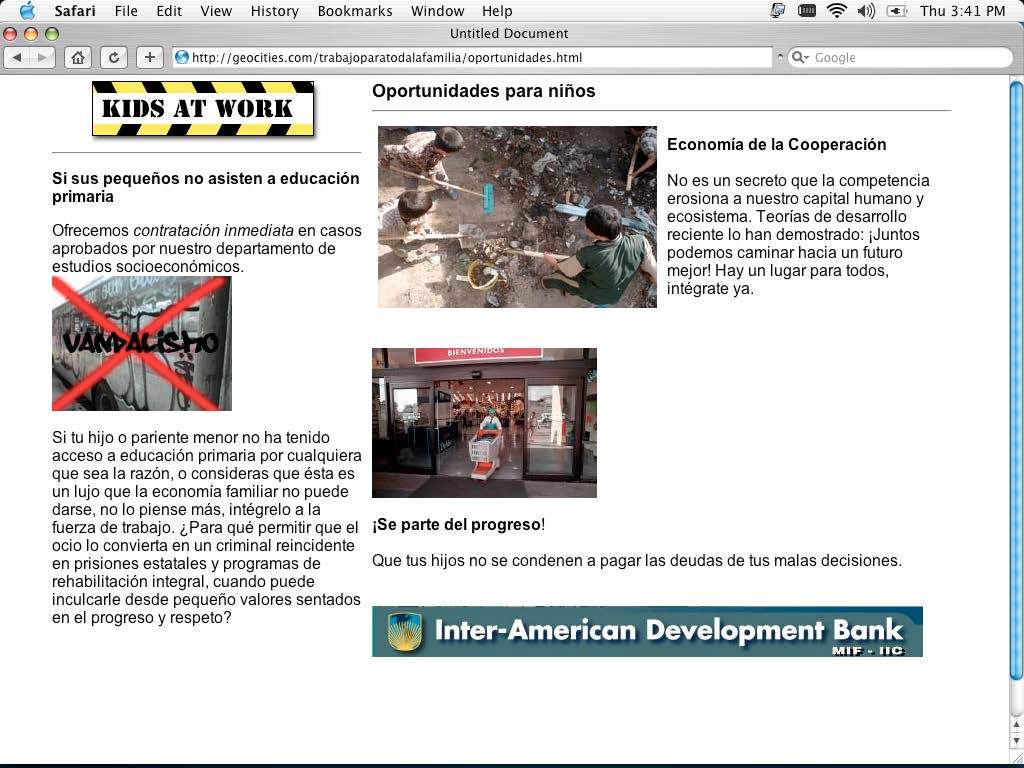Viewport: 1024px width, 768px height.
Task: Click the Google search field
Action: [x=900, y=57]
